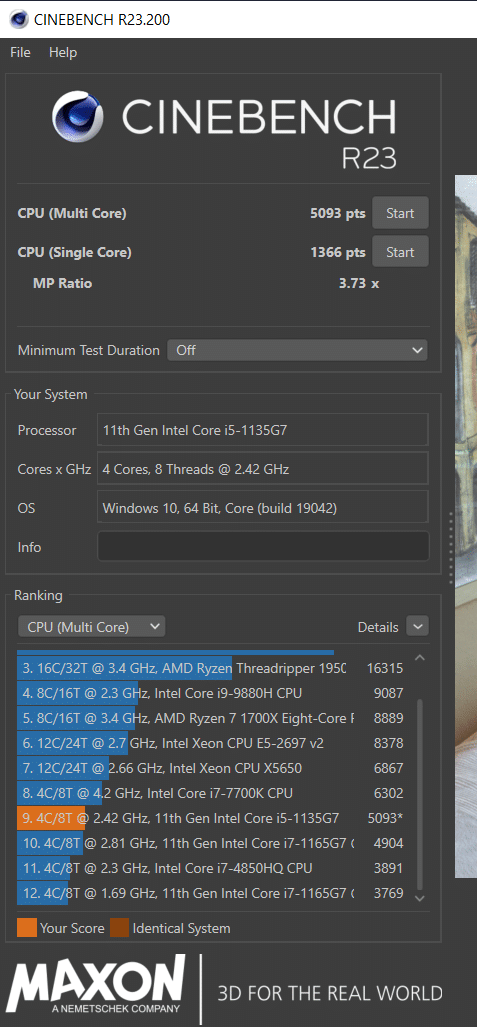Click the empty Info input field

point(263,546)
